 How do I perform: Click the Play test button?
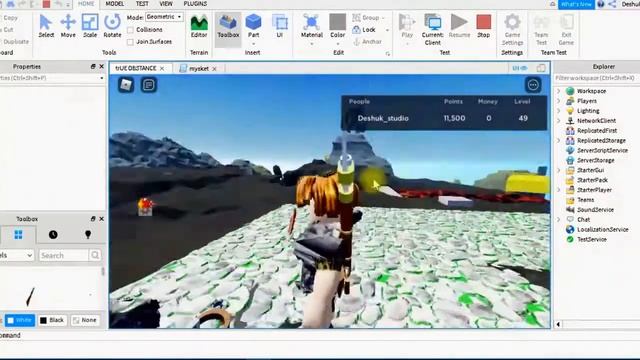tap(407, 26)
